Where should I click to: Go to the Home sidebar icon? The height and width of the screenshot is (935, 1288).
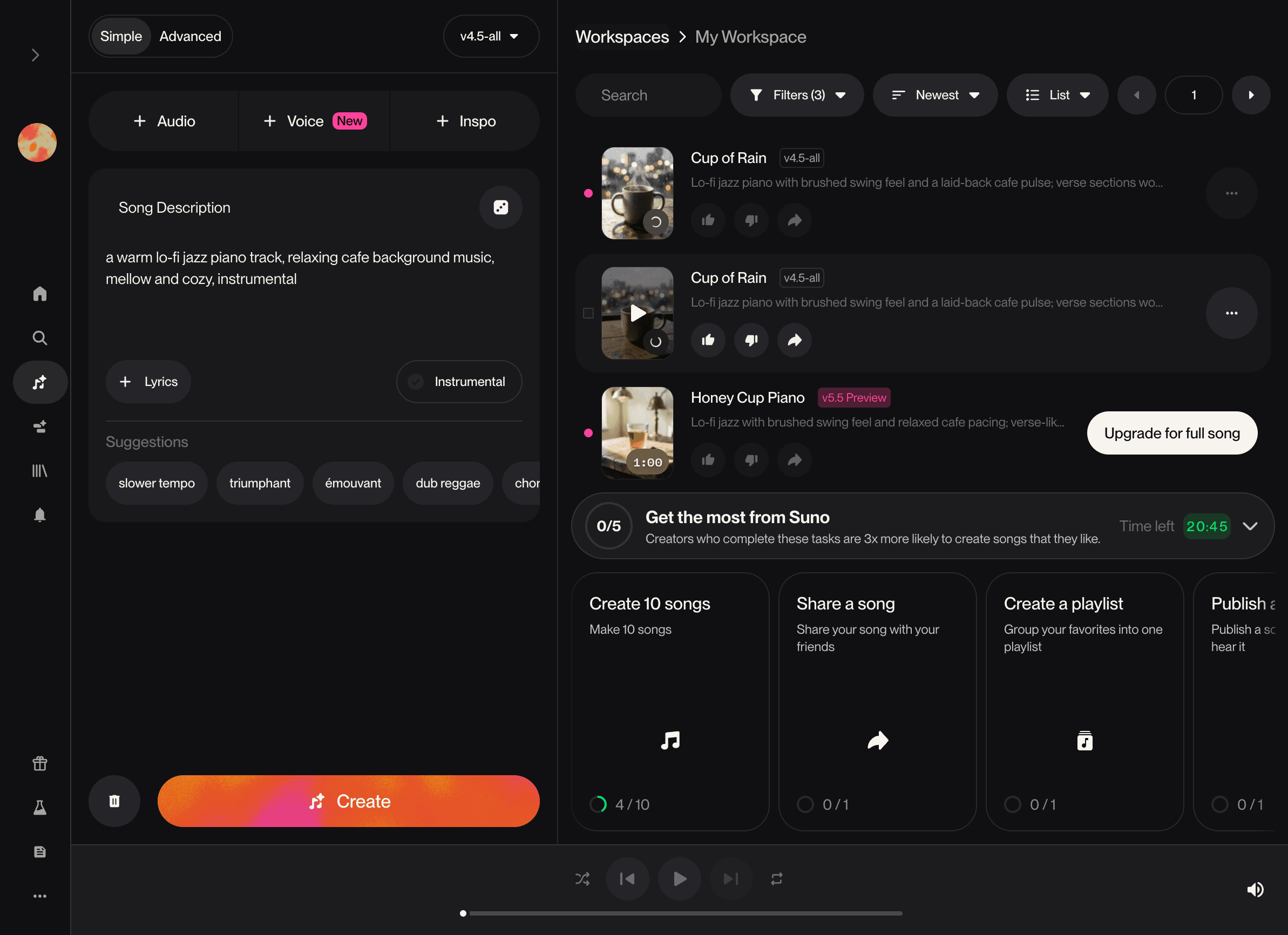pyautogui.click(x=40, y=294)
